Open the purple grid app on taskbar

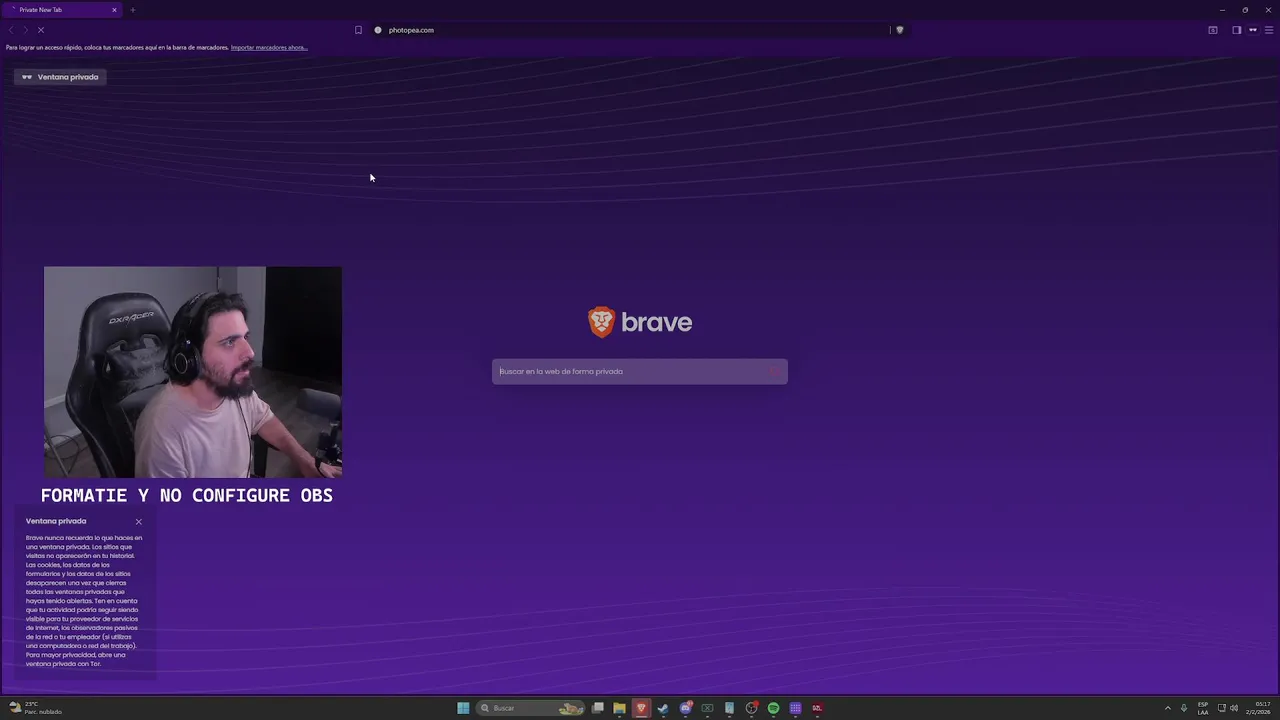coord(795,708)
